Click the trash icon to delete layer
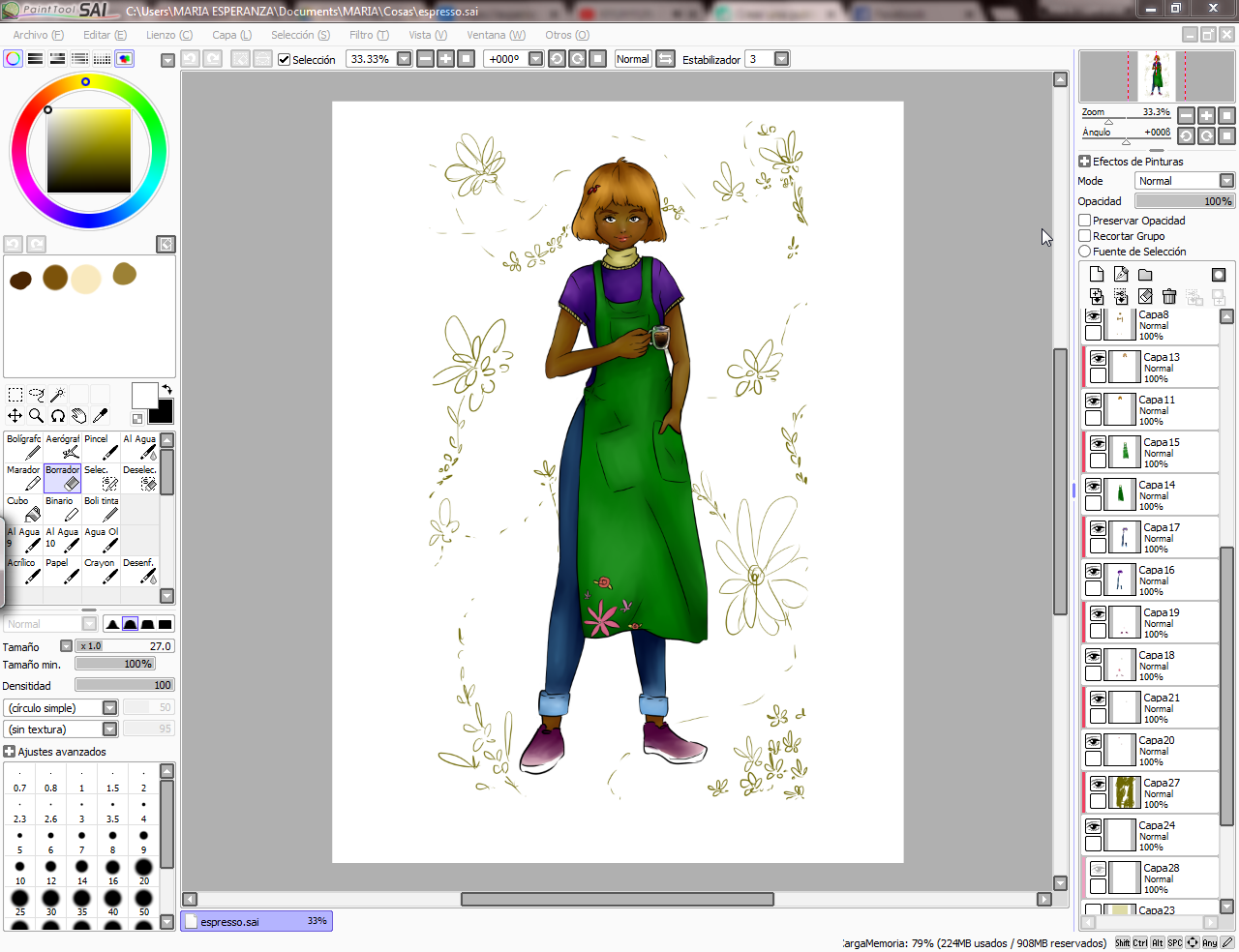1239x952 pixels. (1169, 297)
